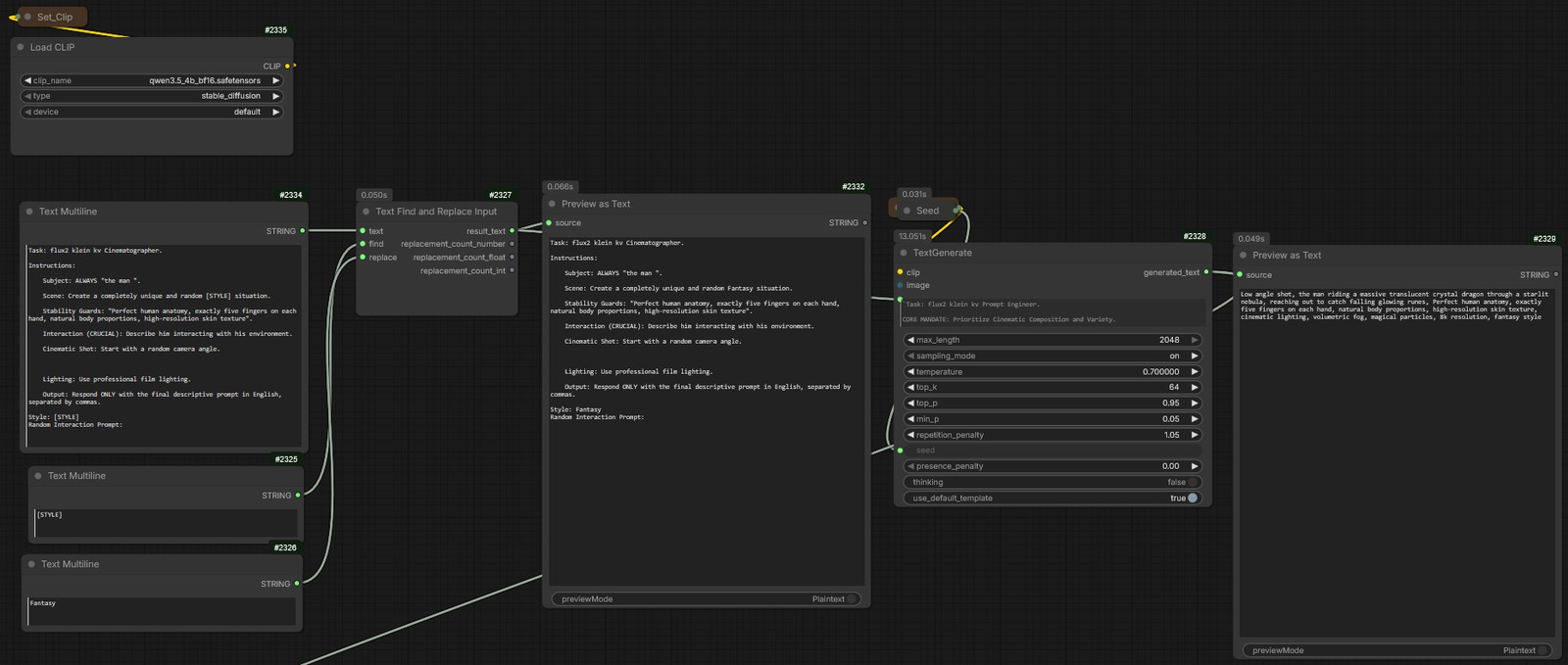Toggle previewMode Plaintext switch on node #2332
Viewport: 1568px width, 665px height.
pos(852,599)
